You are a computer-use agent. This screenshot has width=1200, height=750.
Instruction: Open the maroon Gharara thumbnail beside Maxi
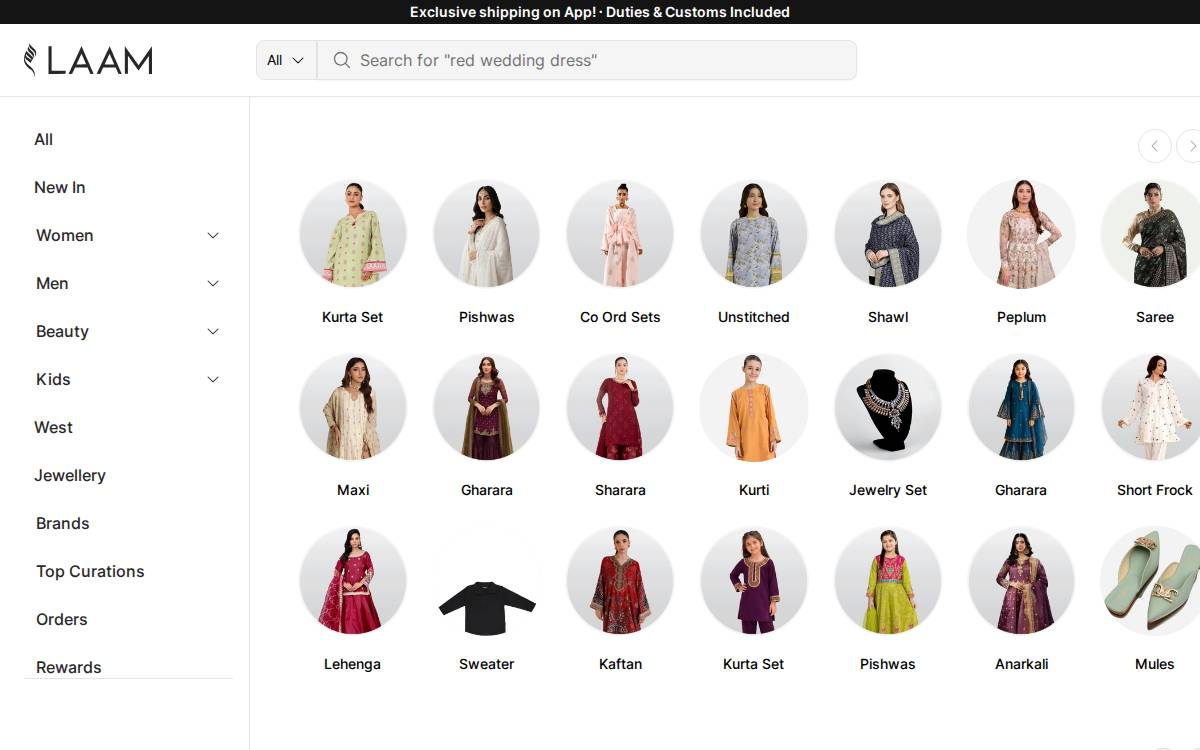(x=487, y=407)
